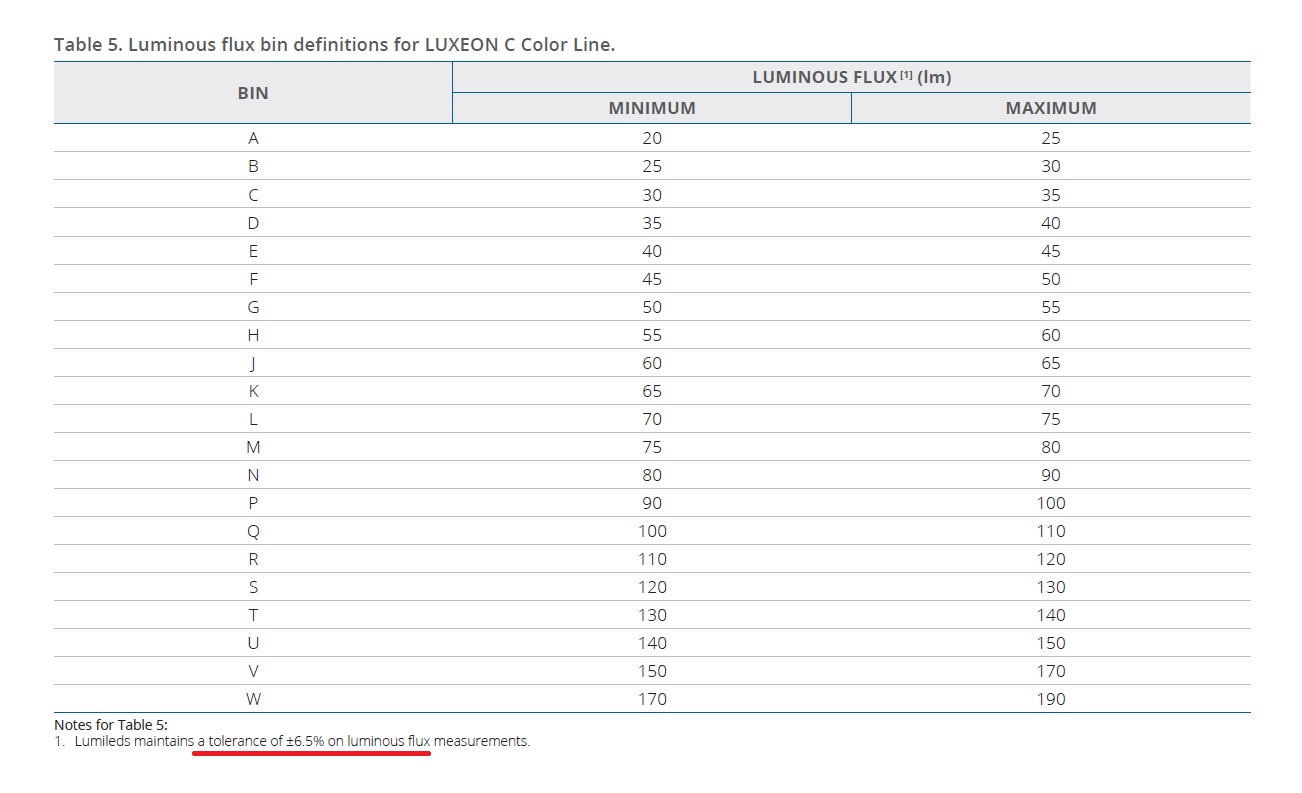The width and height of the screenshot is (1302, 793).
Task: Click the MAXIMUM column header
Action: pyautogui.click(x=1050, y=108)
